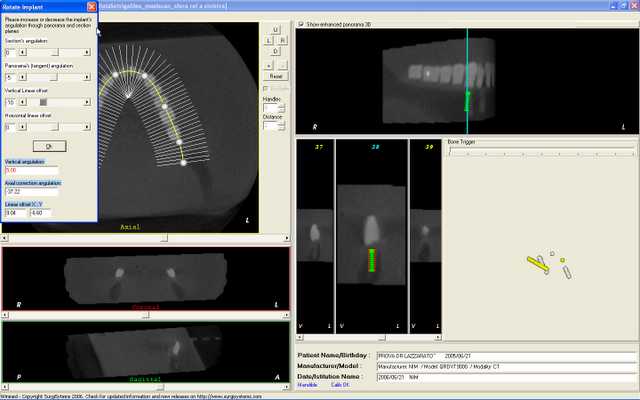Click the U (up) navigation button
Viewport: 640px width, 400px height.
(276, 29)
